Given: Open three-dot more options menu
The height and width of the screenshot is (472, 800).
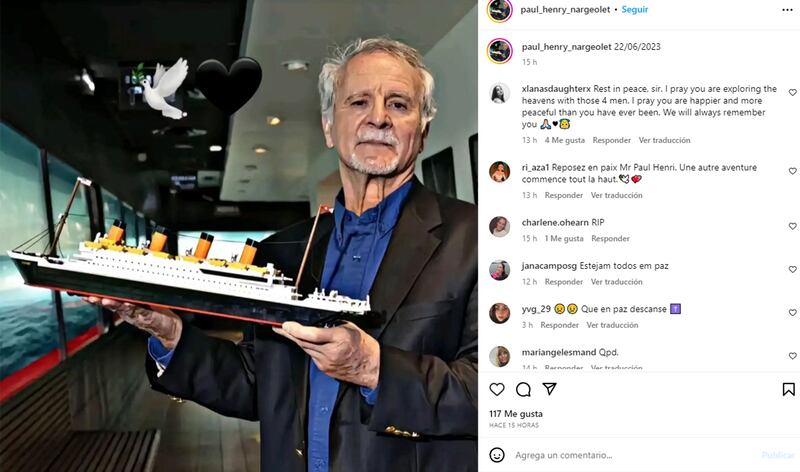Looking at the screenshot, I should point(787,10).
